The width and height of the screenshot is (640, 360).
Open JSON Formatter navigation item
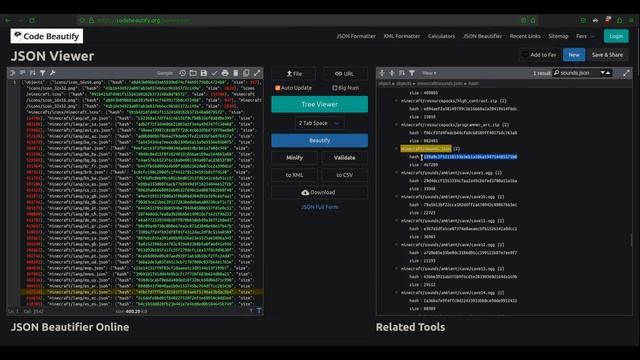pyautogui.click(x=356, y=36)
